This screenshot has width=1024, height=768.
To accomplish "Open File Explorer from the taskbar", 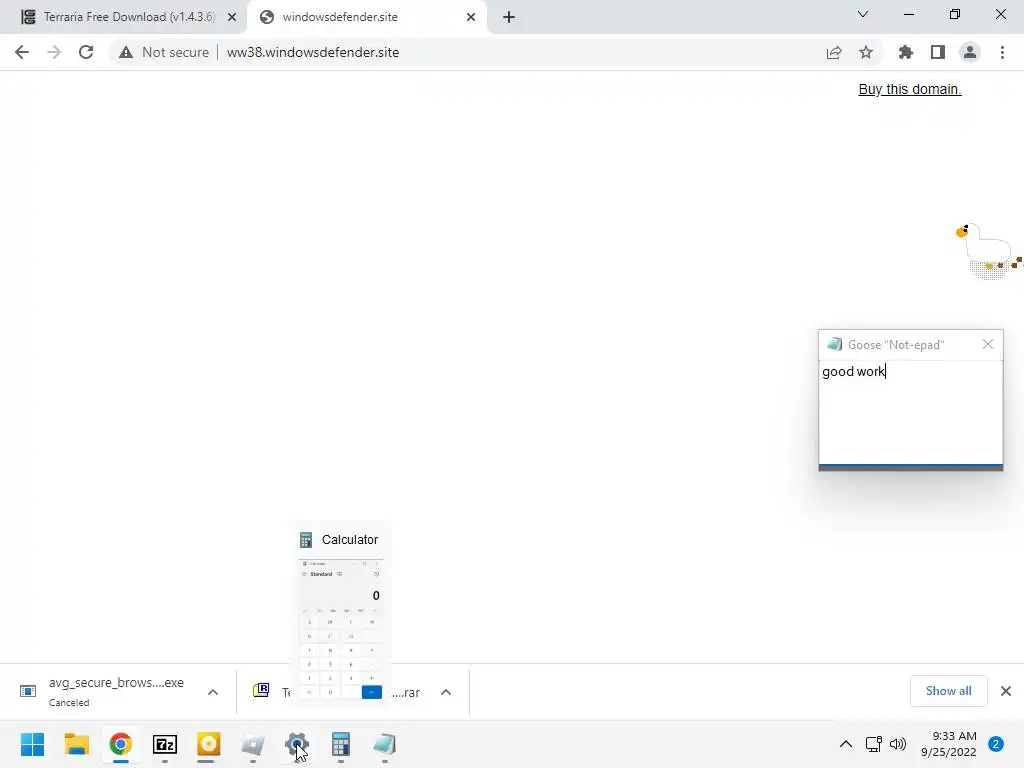I will click(76, 744).
